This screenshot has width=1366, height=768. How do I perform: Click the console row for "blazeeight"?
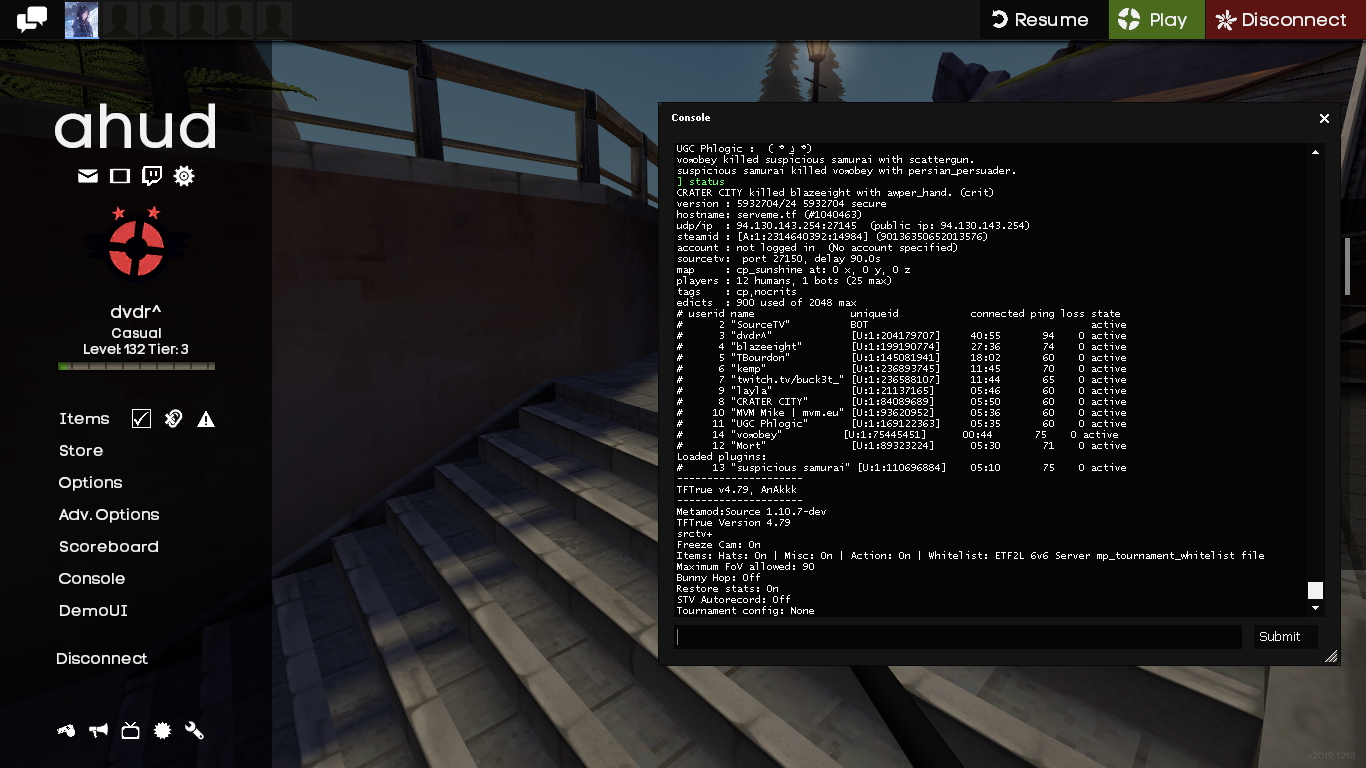pos(902,347)
